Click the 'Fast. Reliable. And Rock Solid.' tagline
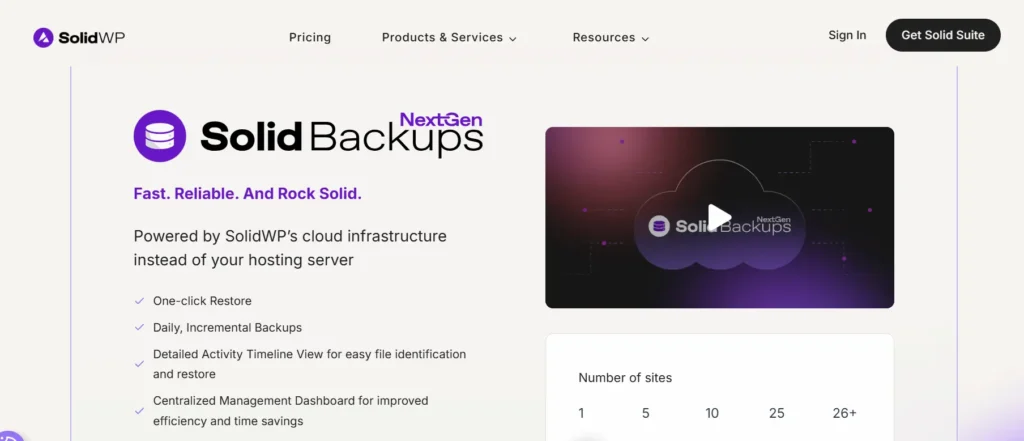Image resolution: width=1024 pixels, height=441 pixels. tap(248, 194)
